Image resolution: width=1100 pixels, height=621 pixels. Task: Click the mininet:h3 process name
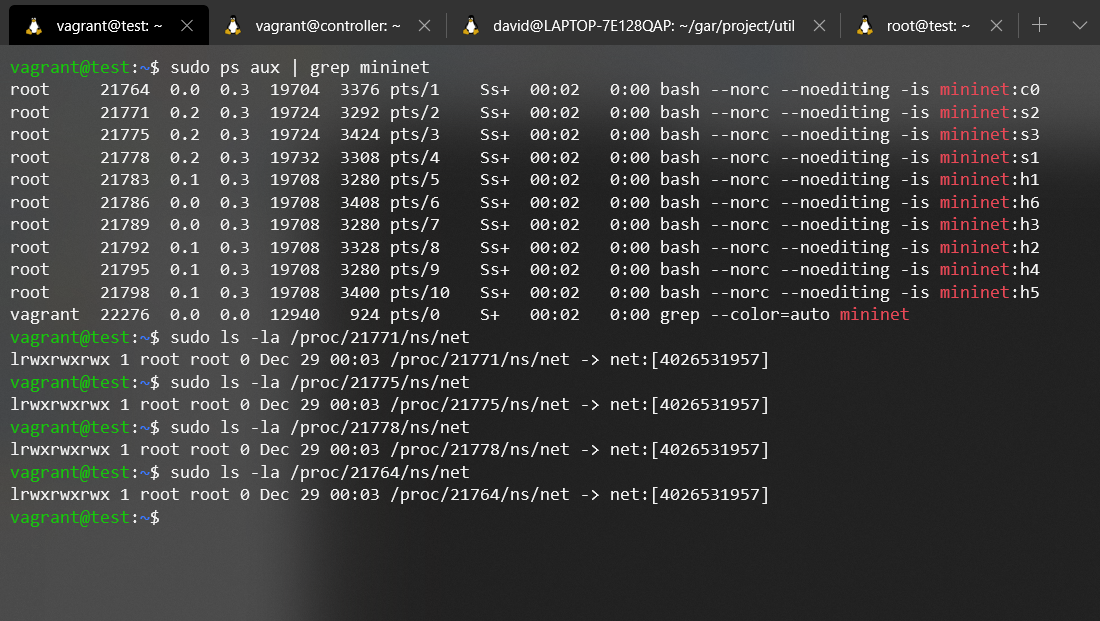[x=990, y=225]
